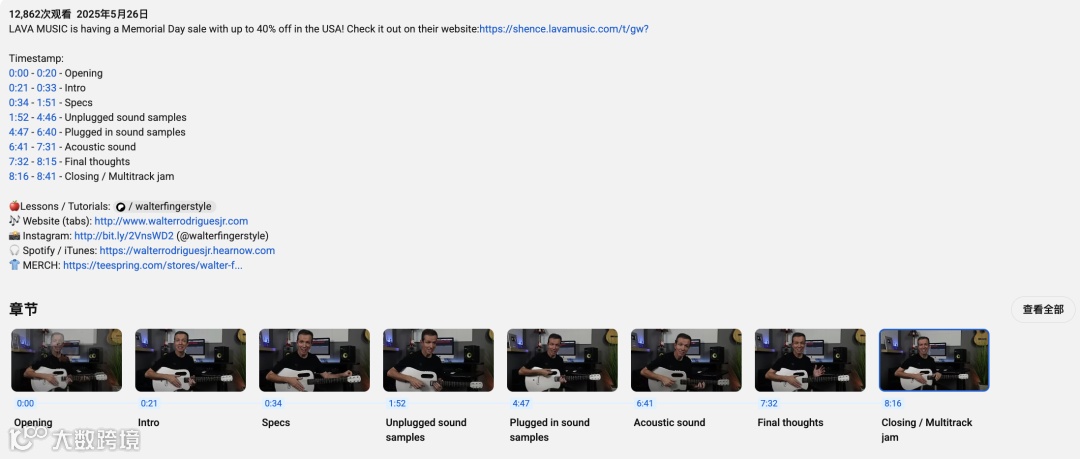Click the 0:00 chapter time marker
The image size is (1080, 459).
(25, 404)
